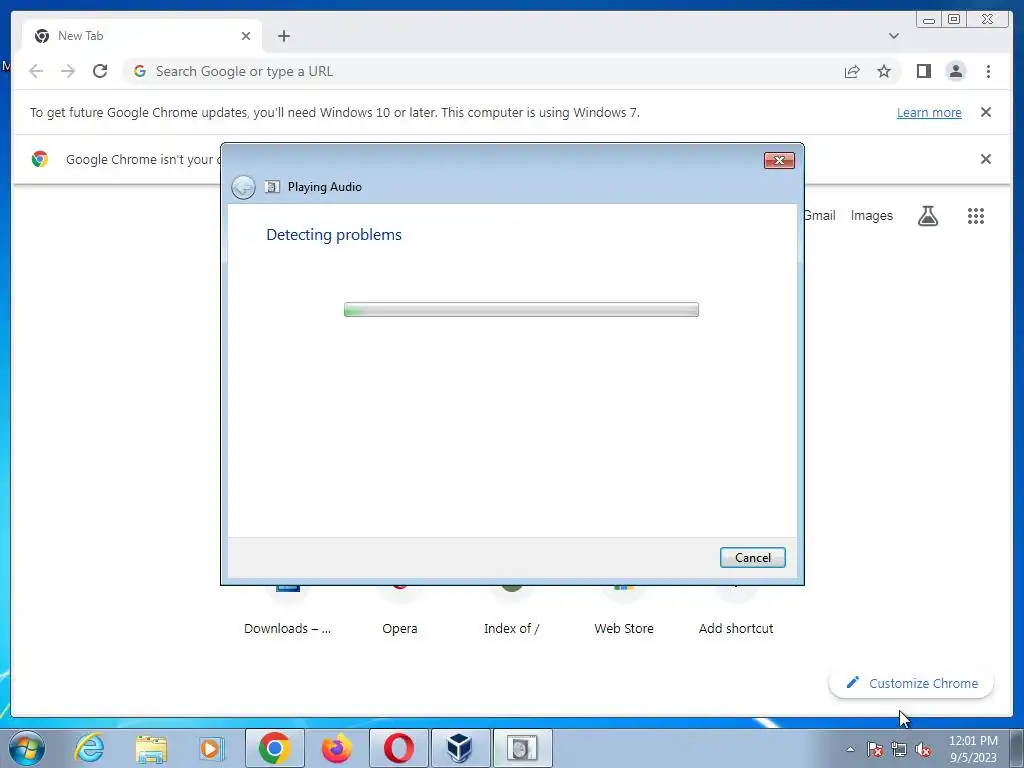Launch Firefox from the taskbar
1024x768 pixels.
pyautogui.click(x=336, y=748)
